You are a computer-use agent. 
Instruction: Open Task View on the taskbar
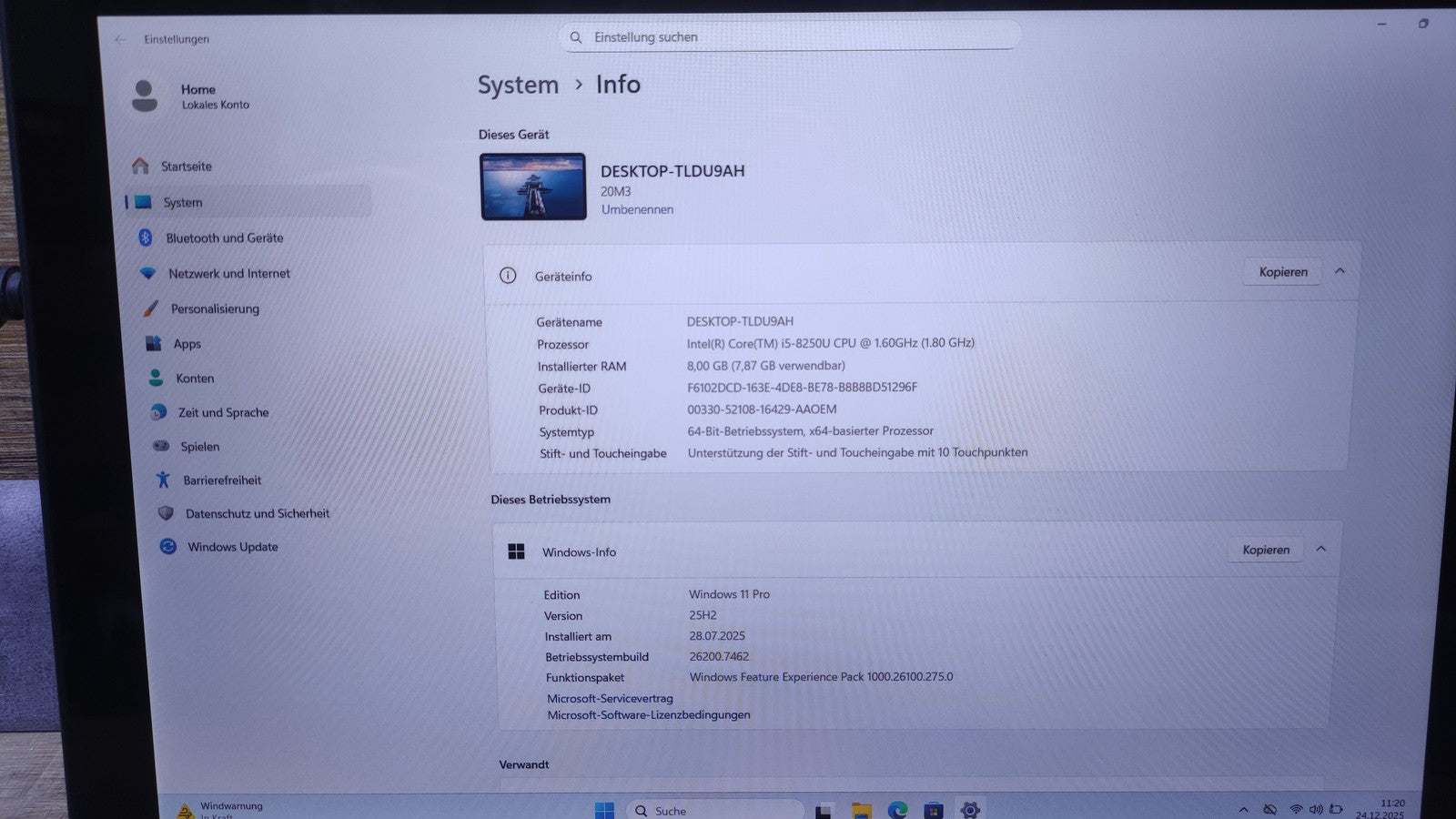tap(824, 811)
